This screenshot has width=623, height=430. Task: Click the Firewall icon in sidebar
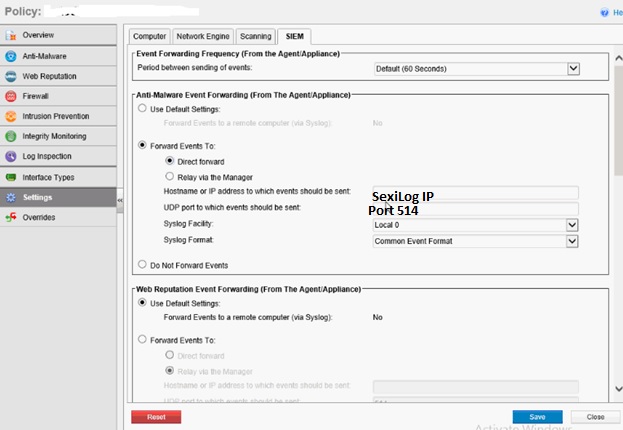(11, 96)
